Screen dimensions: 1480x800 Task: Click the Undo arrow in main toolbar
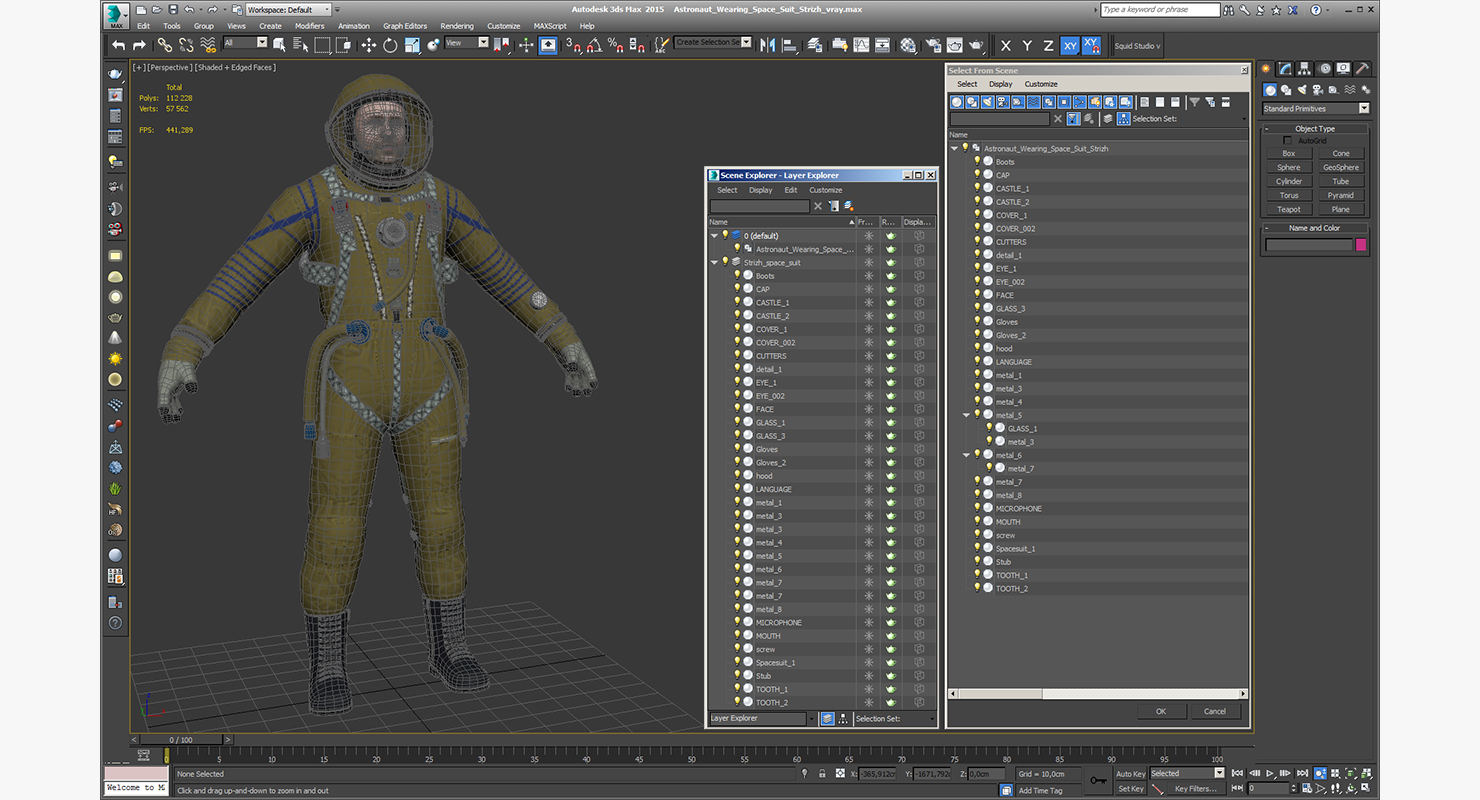click(x=118, y=45)
